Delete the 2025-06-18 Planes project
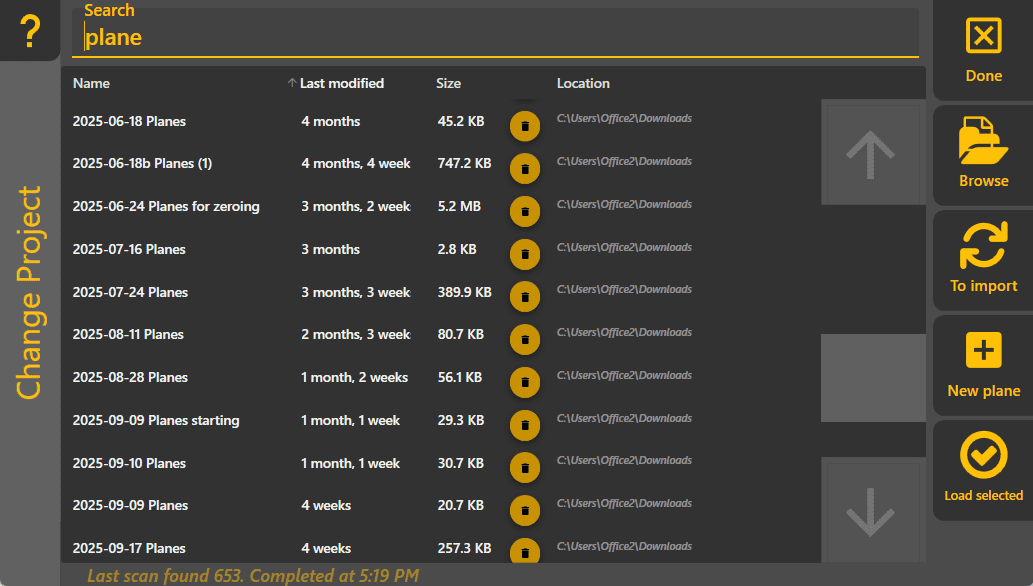The width and height of the screenshot is (1033, 586). [524, 126]
